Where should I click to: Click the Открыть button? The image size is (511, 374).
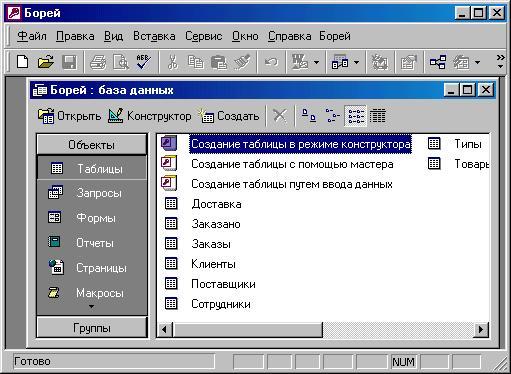69,116
